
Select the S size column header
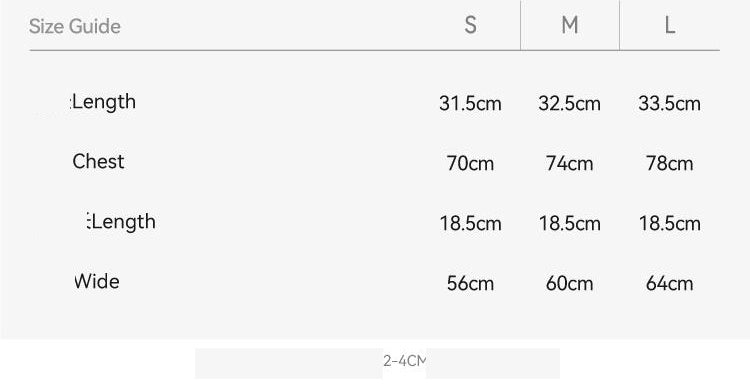[x=471, y=25]
